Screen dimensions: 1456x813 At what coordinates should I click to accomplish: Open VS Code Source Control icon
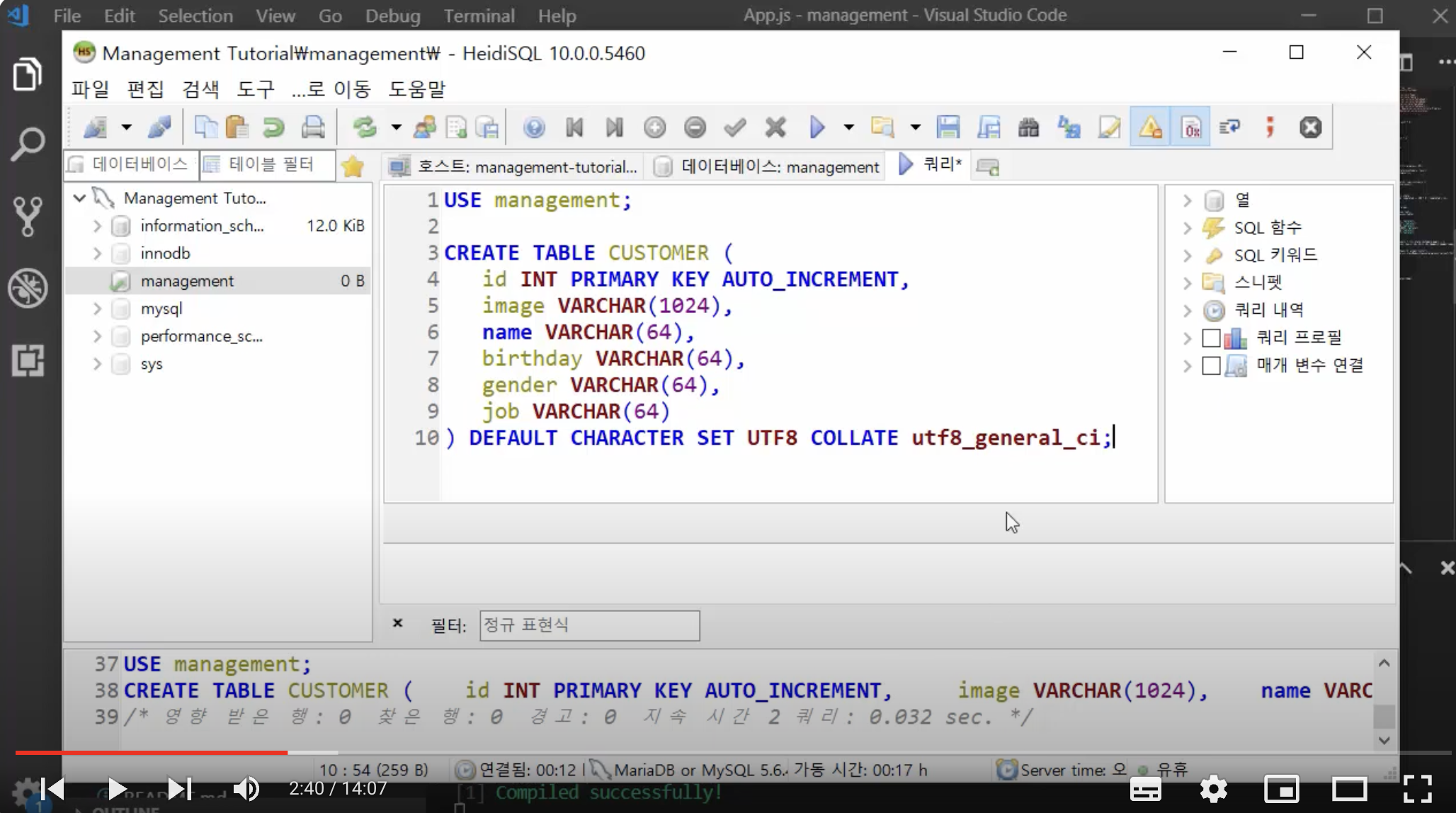(x=28, y=216)
